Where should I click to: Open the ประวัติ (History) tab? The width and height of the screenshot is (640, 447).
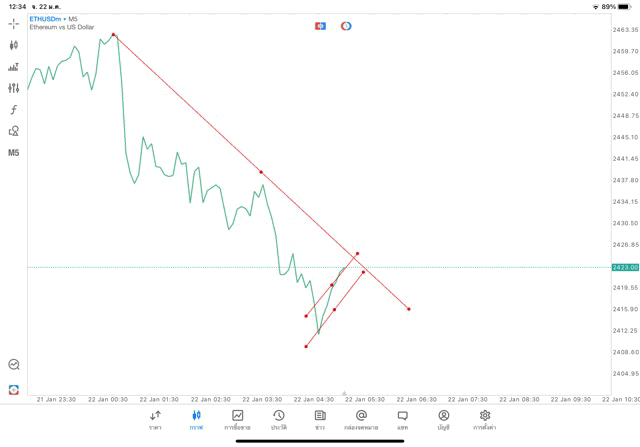click(x=279, y=419)
